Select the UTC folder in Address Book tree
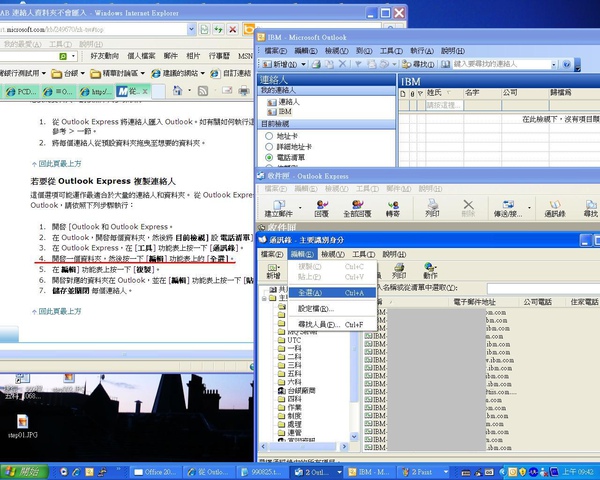This screenshot has height=480, width=600. (290, 340)
